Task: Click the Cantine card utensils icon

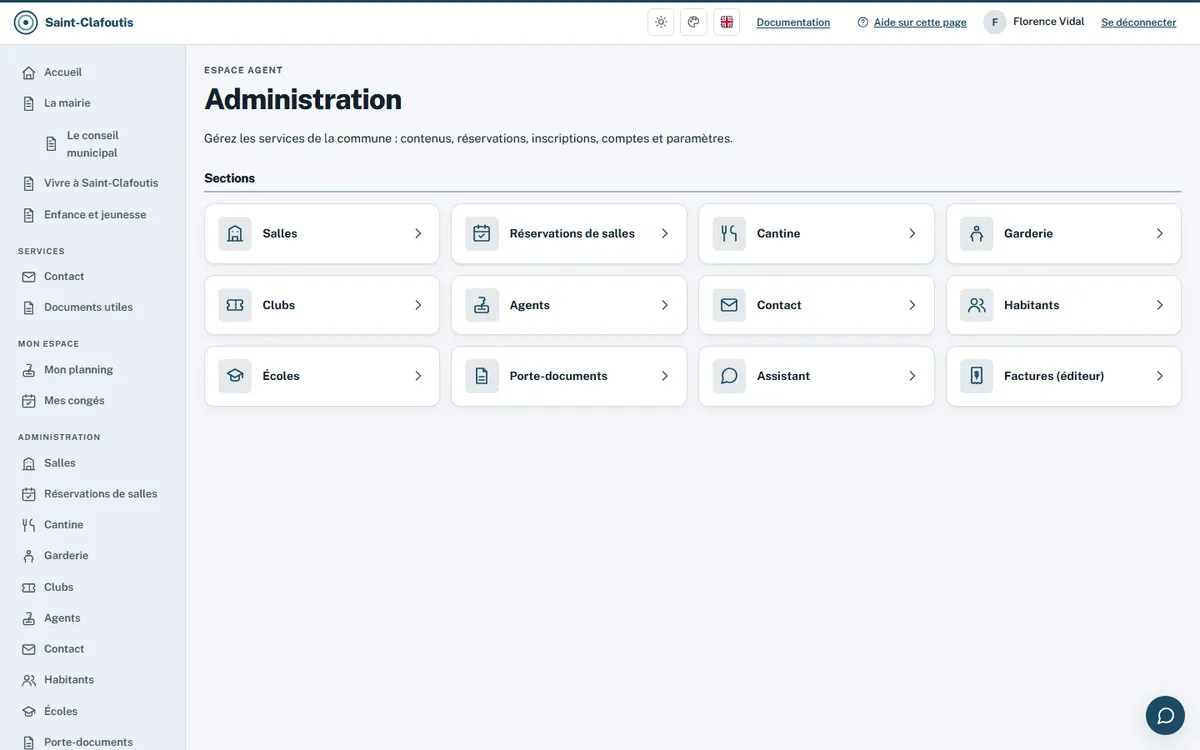Action: pyautogui.click(x=729, y=234)
